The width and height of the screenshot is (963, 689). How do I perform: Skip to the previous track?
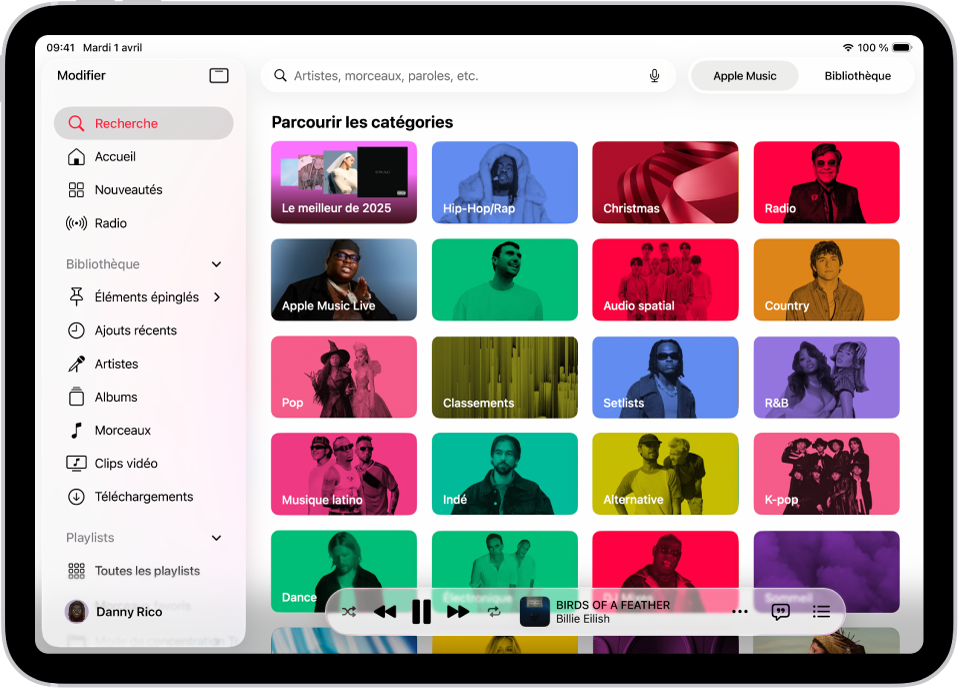pyautogui.click(x=384, y=612)
